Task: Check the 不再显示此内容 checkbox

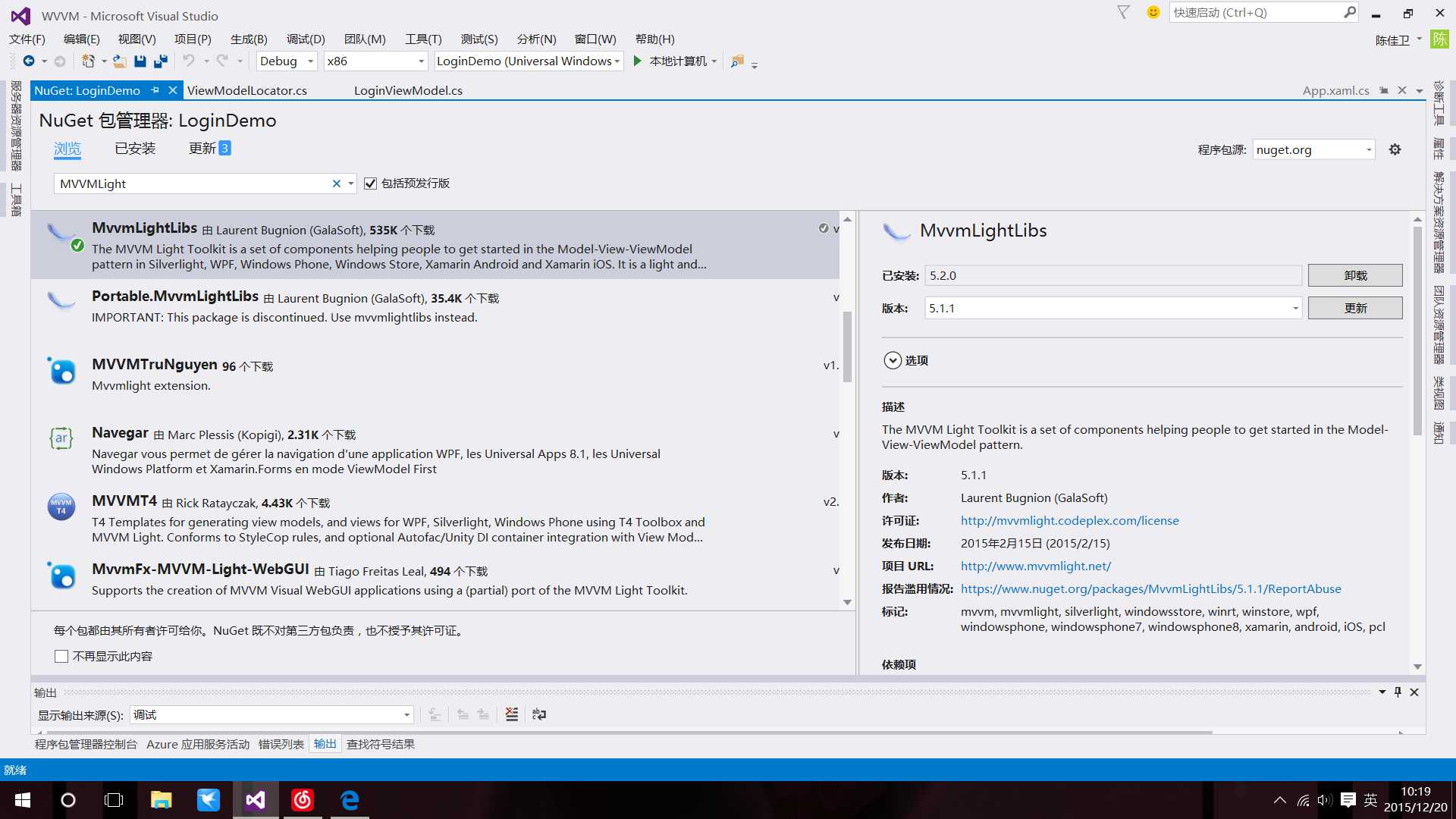Action: pyautogui.click(x=61, y=657)
